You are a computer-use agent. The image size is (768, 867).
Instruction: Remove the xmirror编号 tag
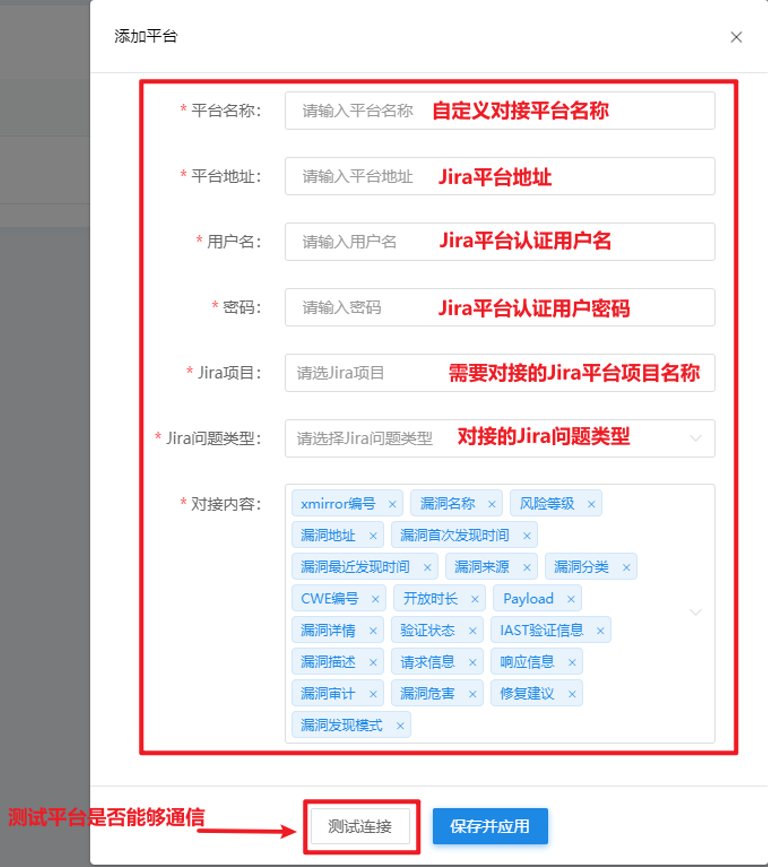click(x=392, y=504)
